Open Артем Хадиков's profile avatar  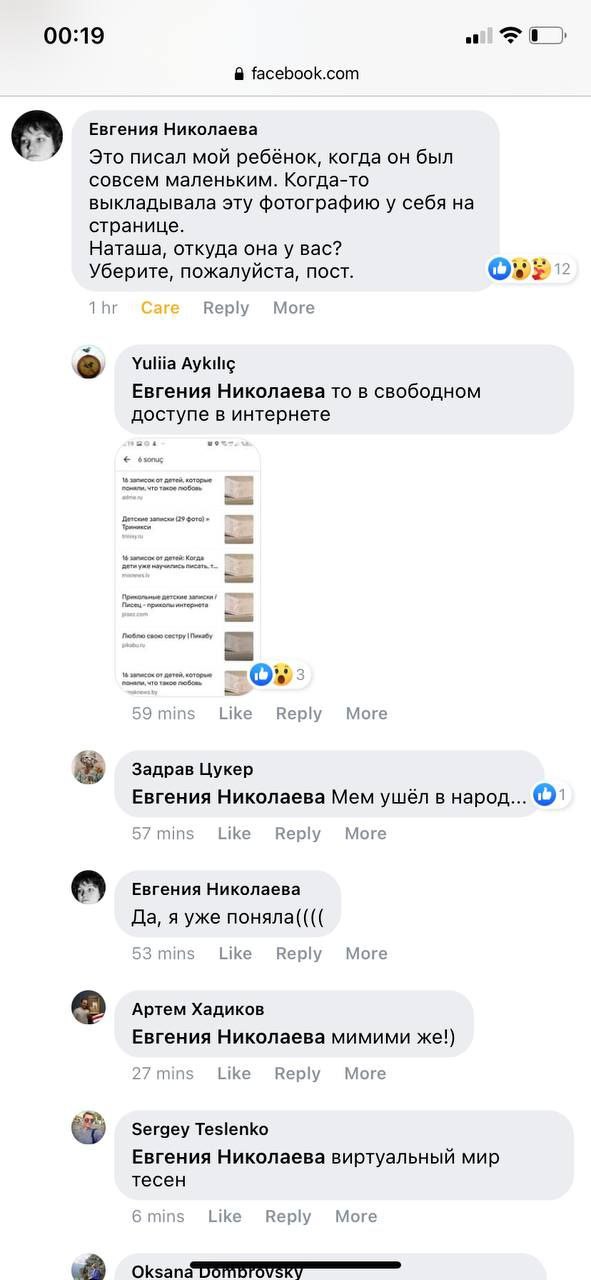click(89, 1007)
